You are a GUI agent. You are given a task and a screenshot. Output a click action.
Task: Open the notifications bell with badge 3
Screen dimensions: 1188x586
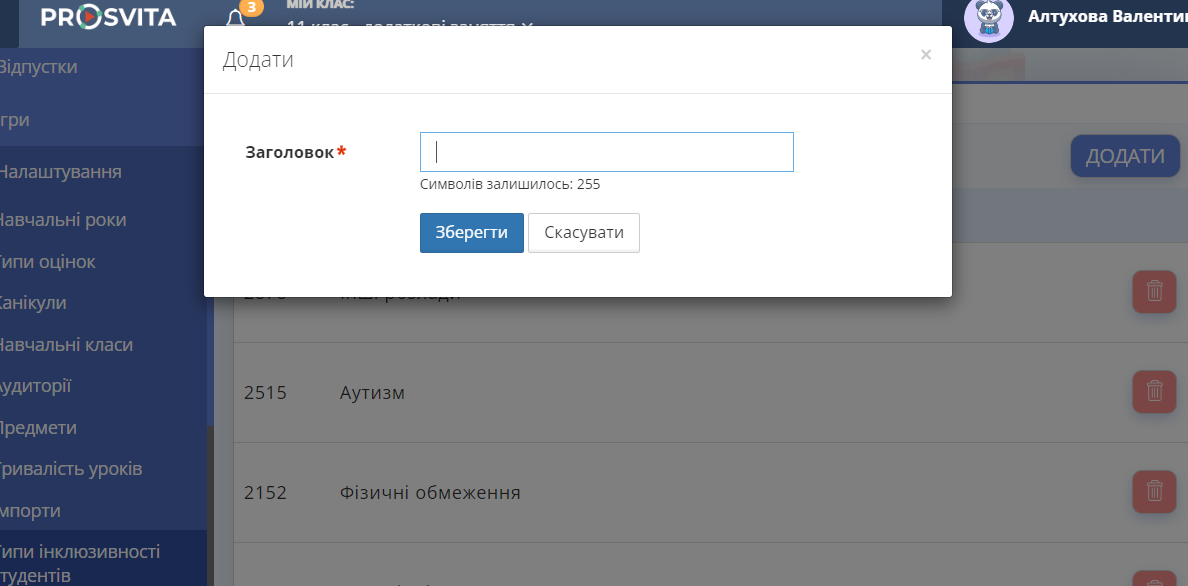point(236,19)
